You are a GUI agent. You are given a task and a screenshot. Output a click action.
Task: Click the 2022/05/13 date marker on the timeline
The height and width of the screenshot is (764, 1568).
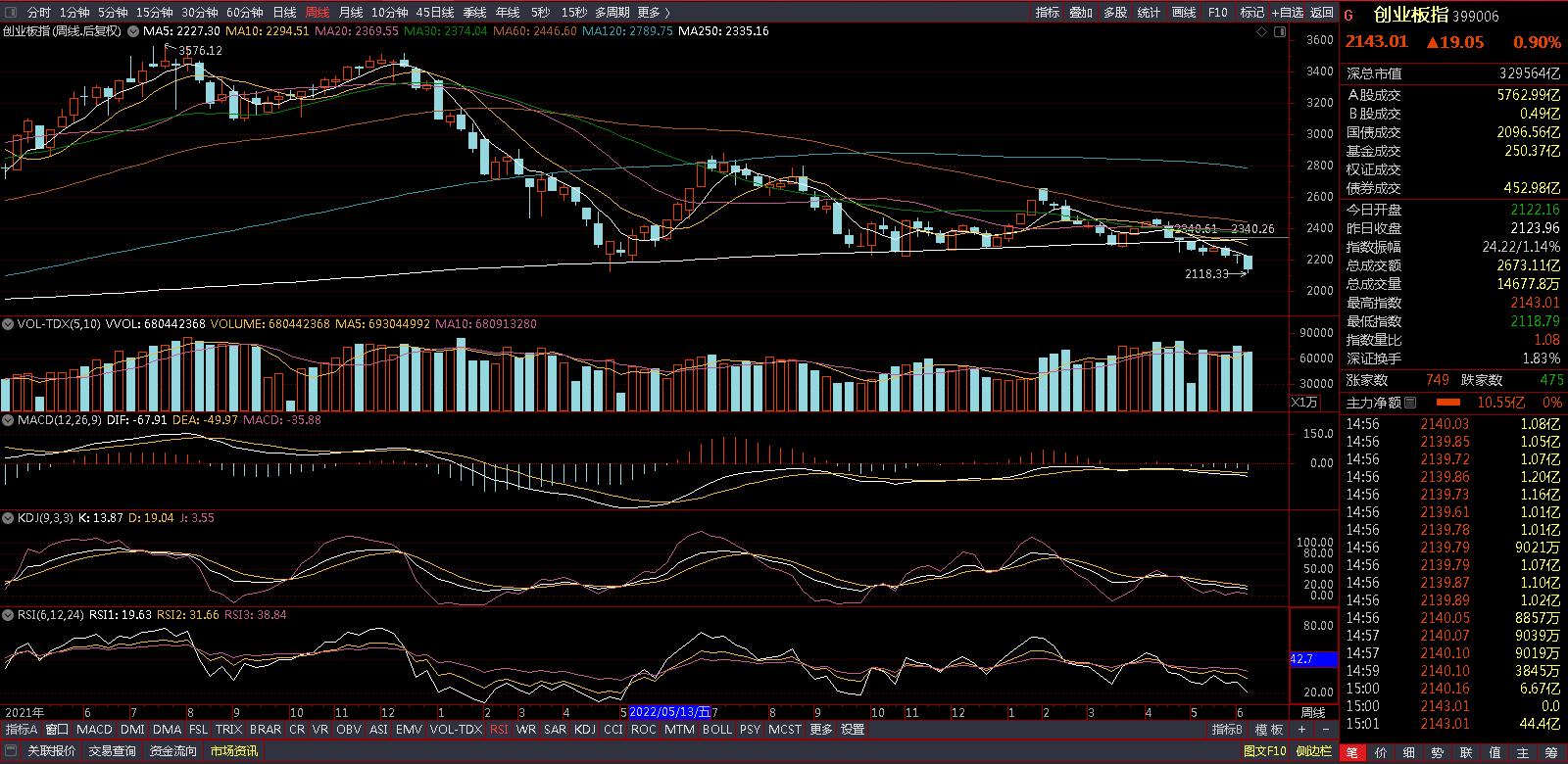(x=669, y=712)
